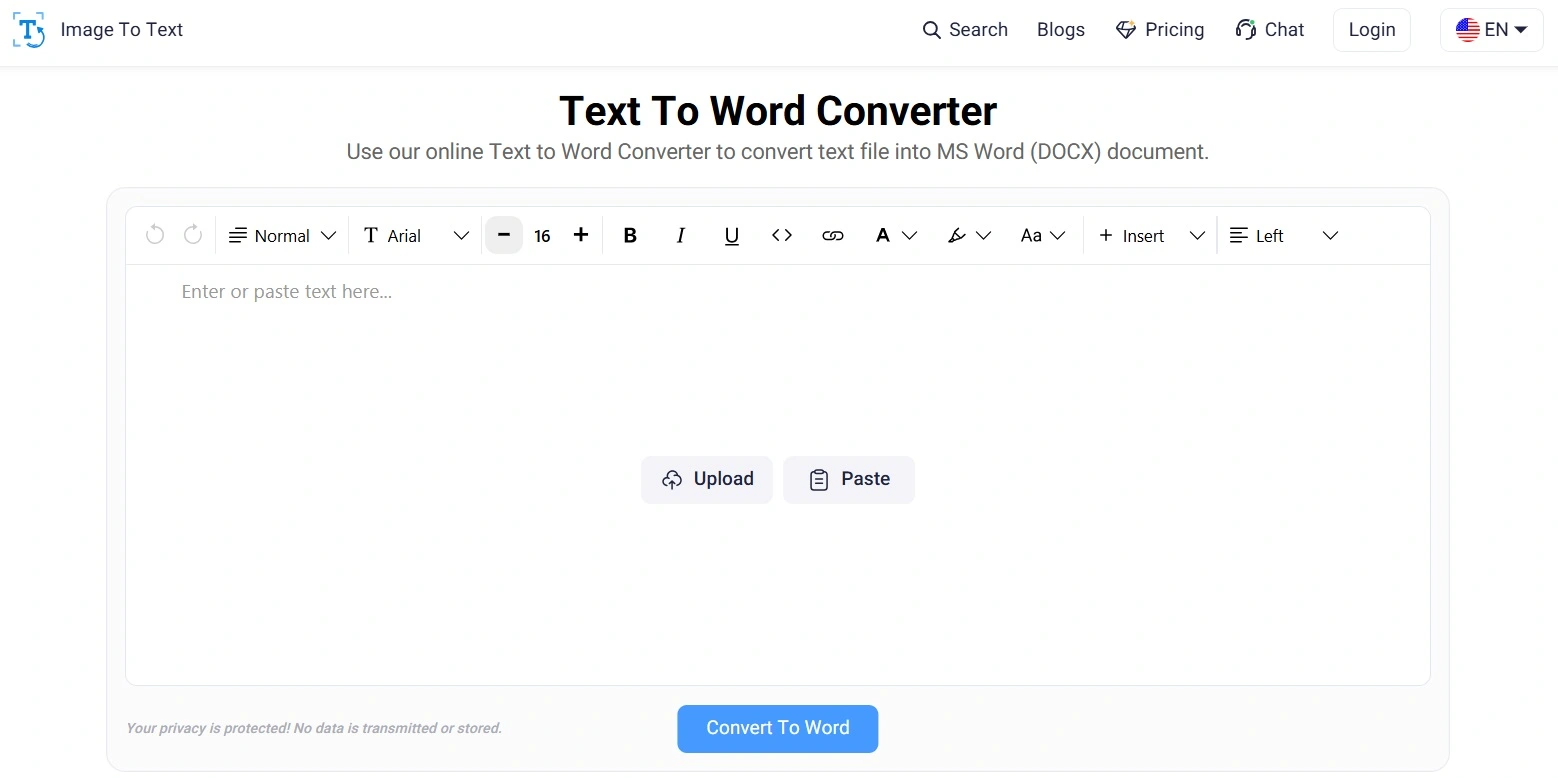Viewport: 1558px width, 778px height.
Task: Increase font size with plus button
Action: pyautogui.click(x=581, y=235)
